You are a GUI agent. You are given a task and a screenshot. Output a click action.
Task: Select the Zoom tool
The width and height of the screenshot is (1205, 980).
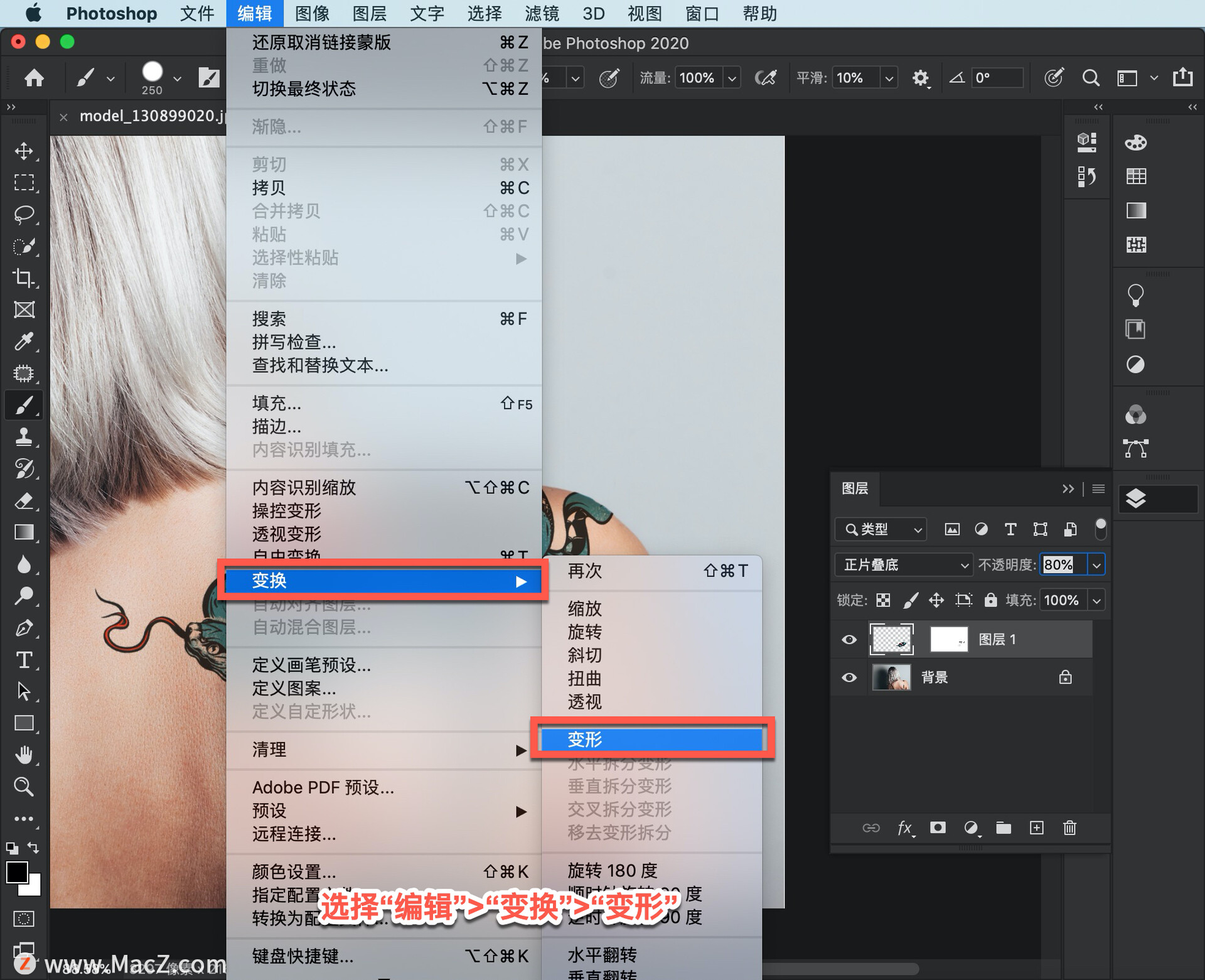(x=24, y=787)
